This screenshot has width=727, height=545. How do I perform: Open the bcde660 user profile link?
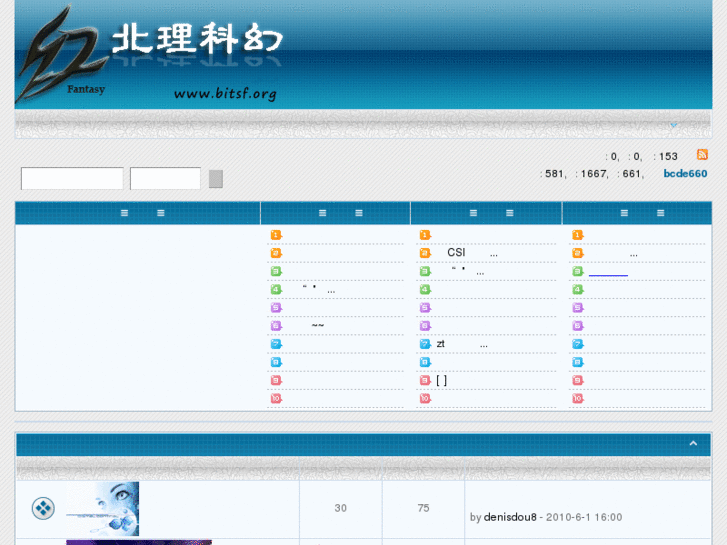(685, 173)
